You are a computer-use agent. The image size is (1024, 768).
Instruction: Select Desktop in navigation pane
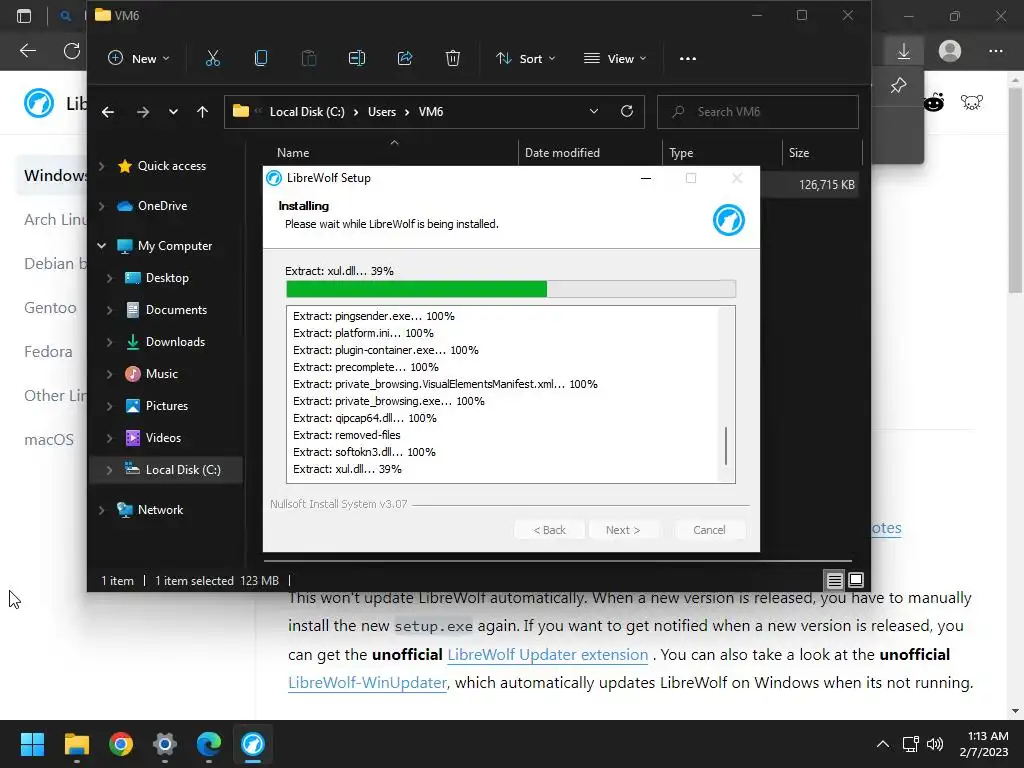pyautogui.click(x=167, y=278)
